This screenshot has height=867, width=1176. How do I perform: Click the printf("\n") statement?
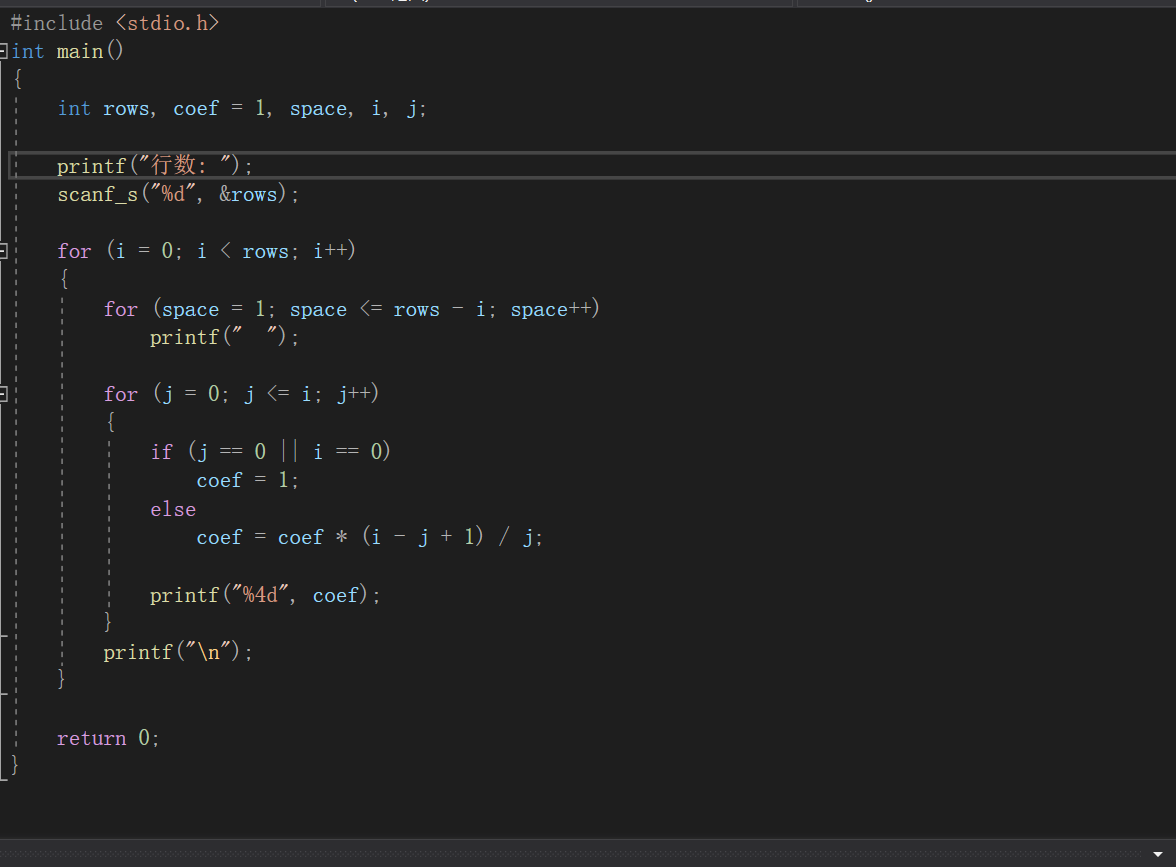point(178,652)
